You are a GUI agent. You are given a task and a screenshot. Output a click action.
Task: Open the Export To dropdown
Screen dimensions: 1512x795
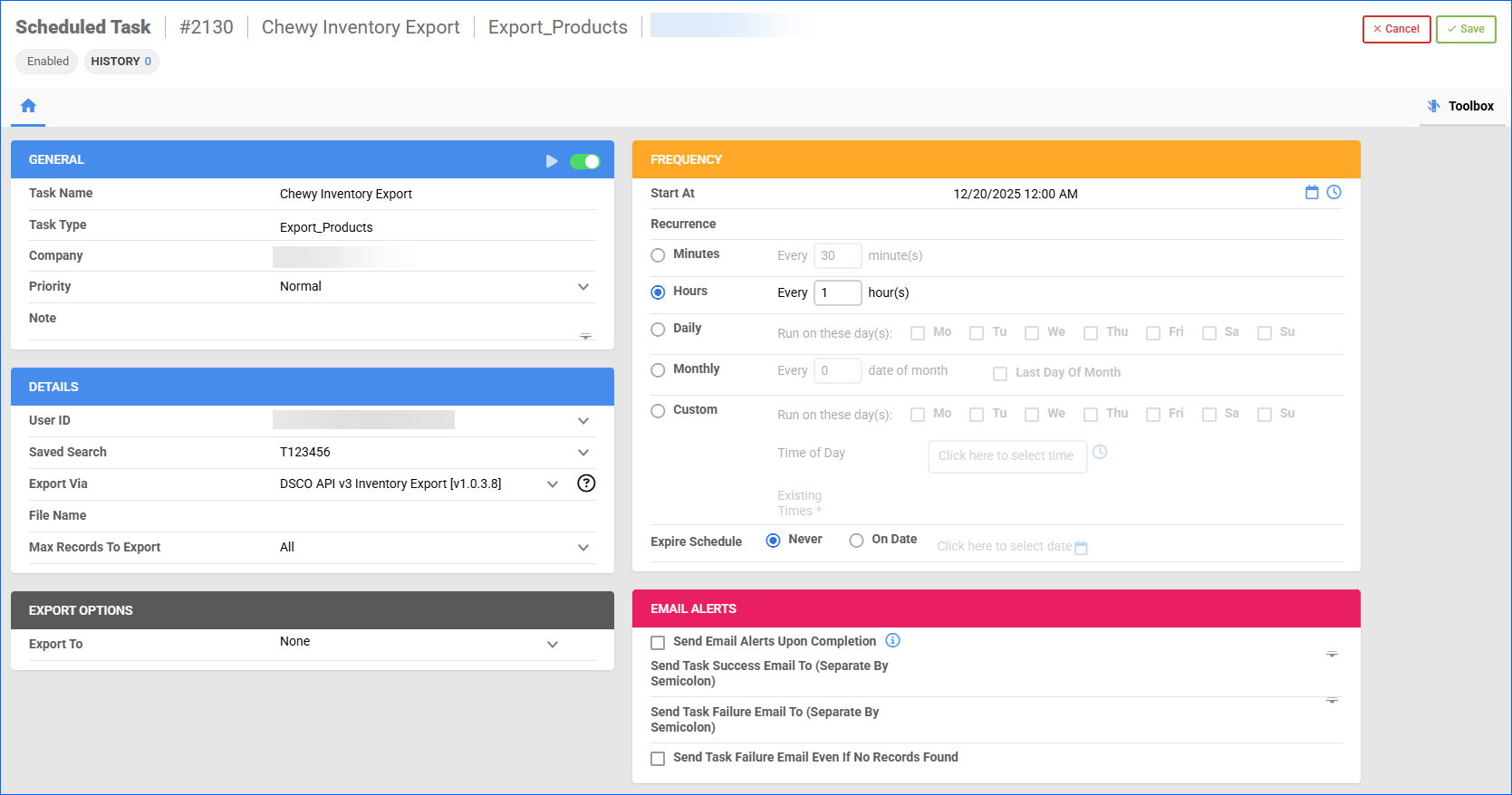coord(553,645)
